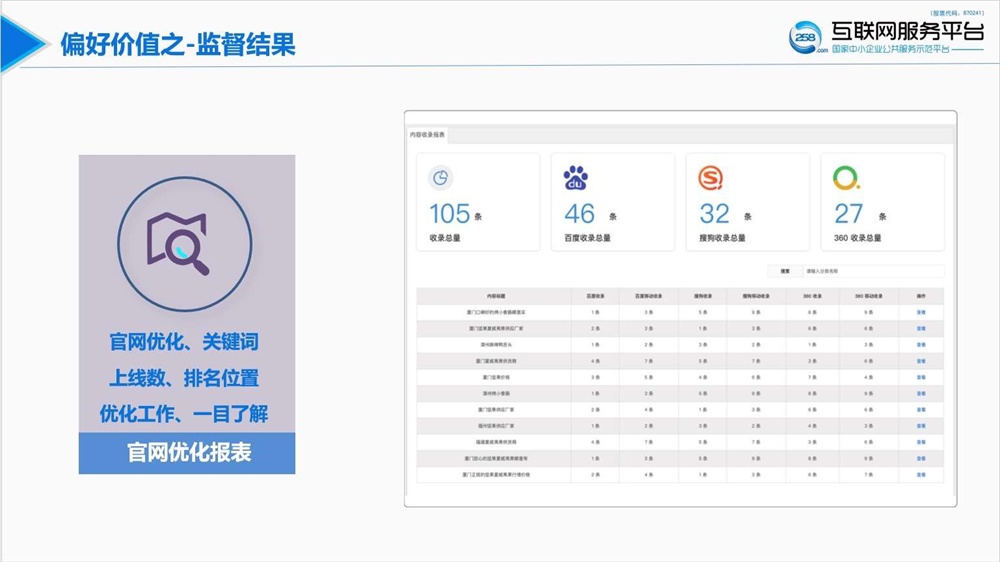
Task: Click 查看 link in first table row
Action: (x=920, y=313)
